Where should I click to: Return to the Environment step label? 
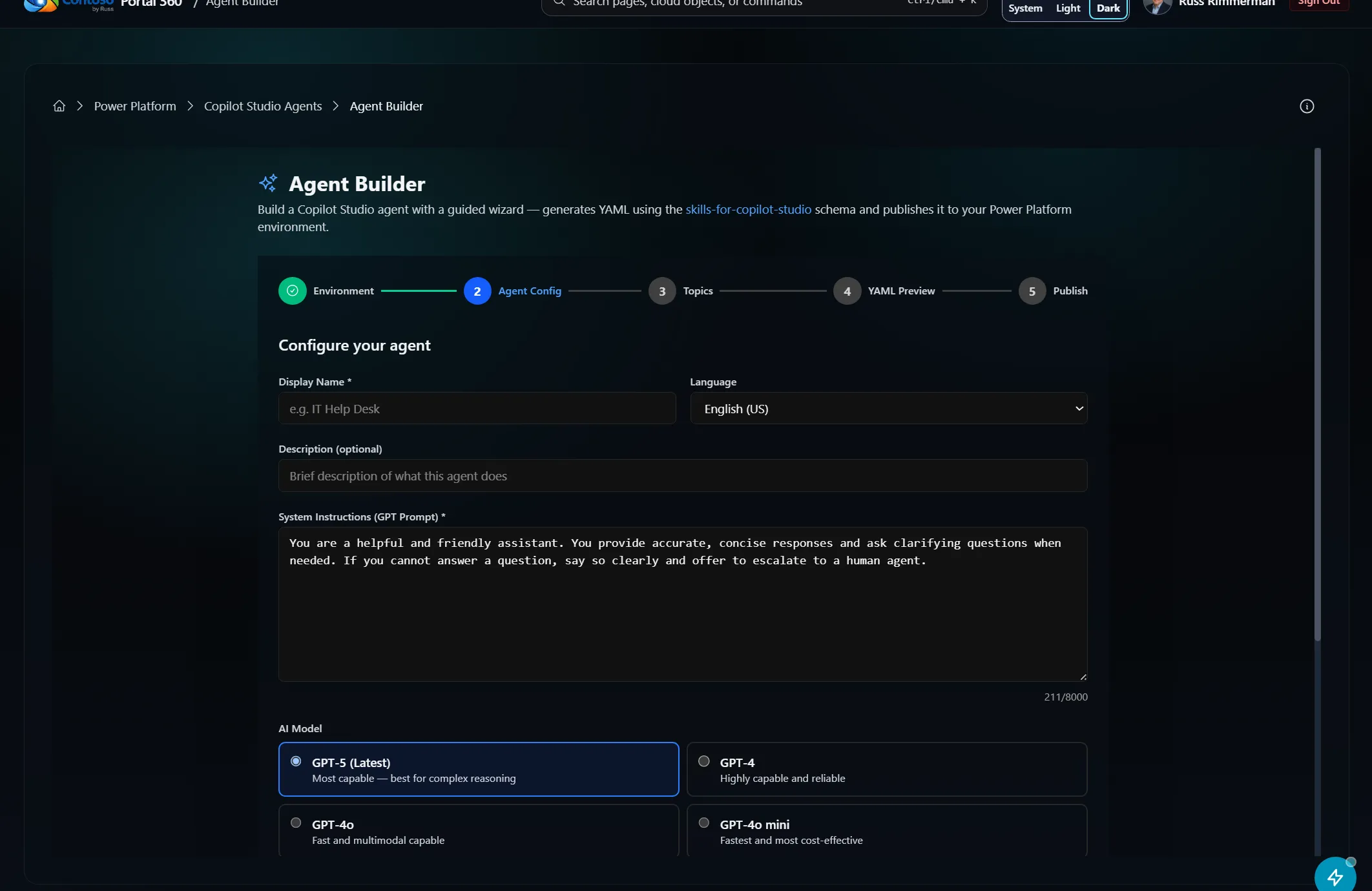343,291
